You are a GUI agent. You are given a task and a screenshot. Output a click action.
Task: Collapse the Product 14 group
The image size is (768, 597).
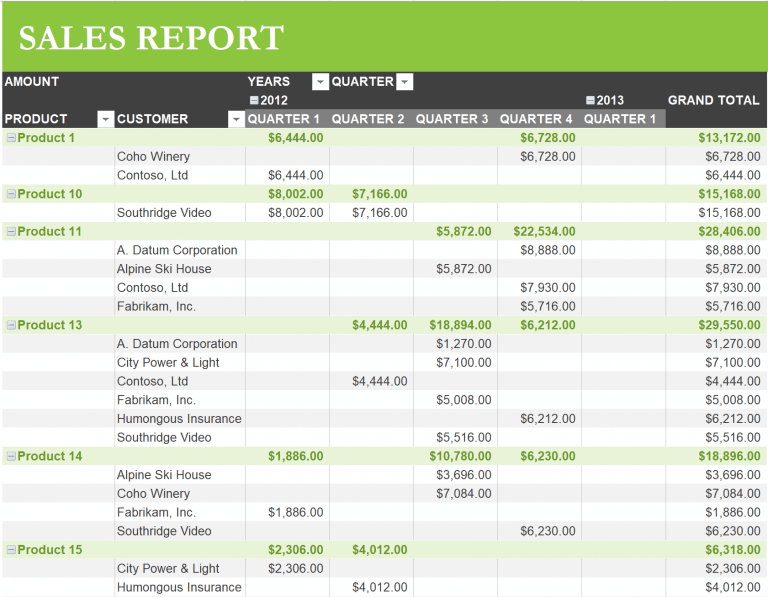11,456
